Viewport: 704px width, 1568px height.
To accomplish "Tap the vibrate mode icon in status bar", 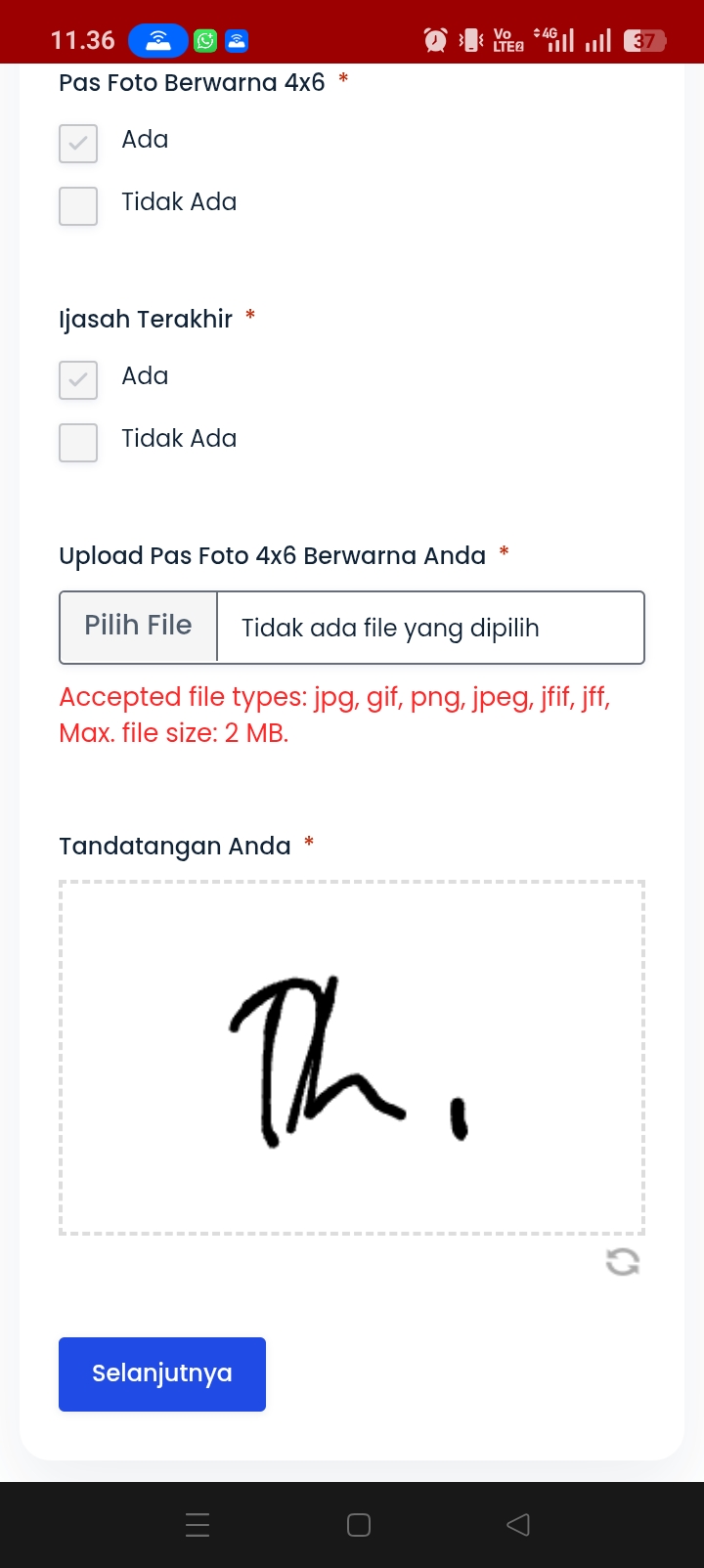I will (x=471, y=40).
